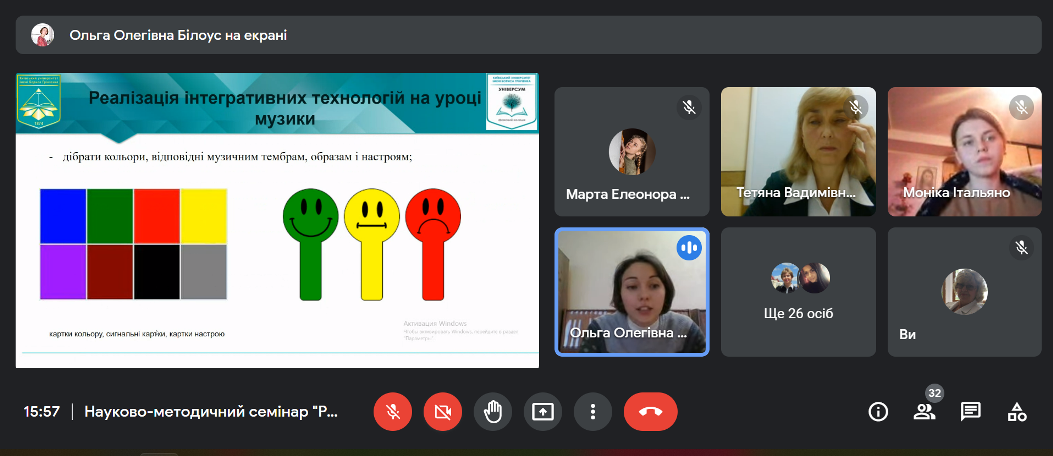Screen dimensions: 1053x456
Task: Unmute your microphone with the red mic button
Action: (x=393, y=411)
